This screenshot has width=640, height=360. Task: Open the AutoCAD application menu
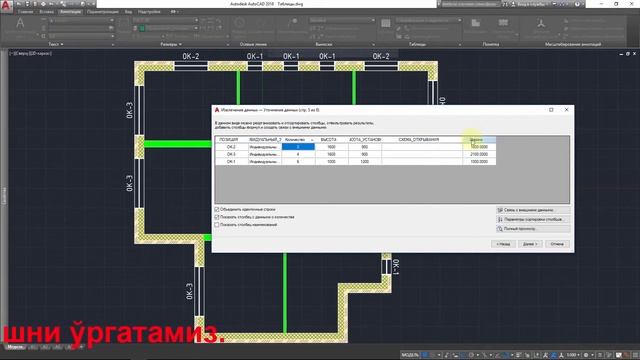[x=6, y=6]
